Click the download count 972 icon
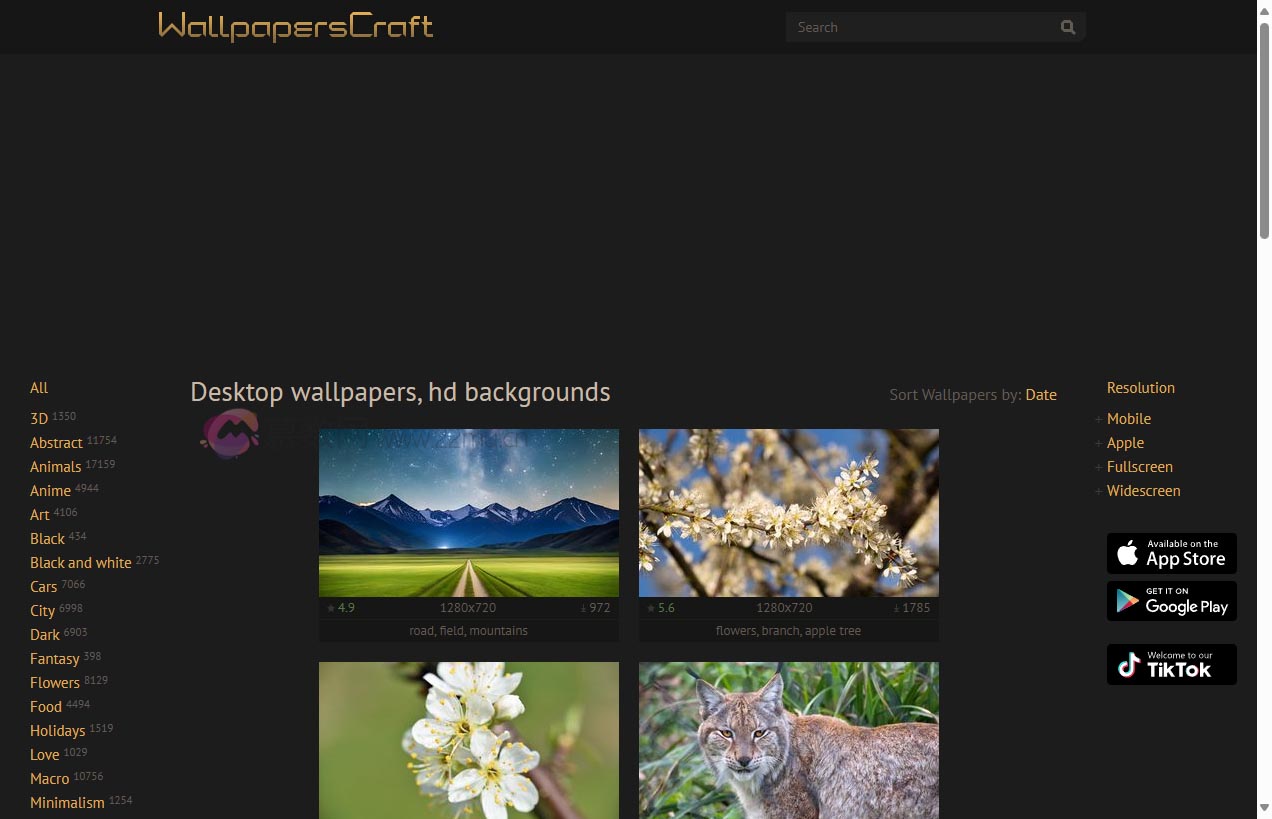The width and height of the screenshot is (1272, 819). pos(584,608)
